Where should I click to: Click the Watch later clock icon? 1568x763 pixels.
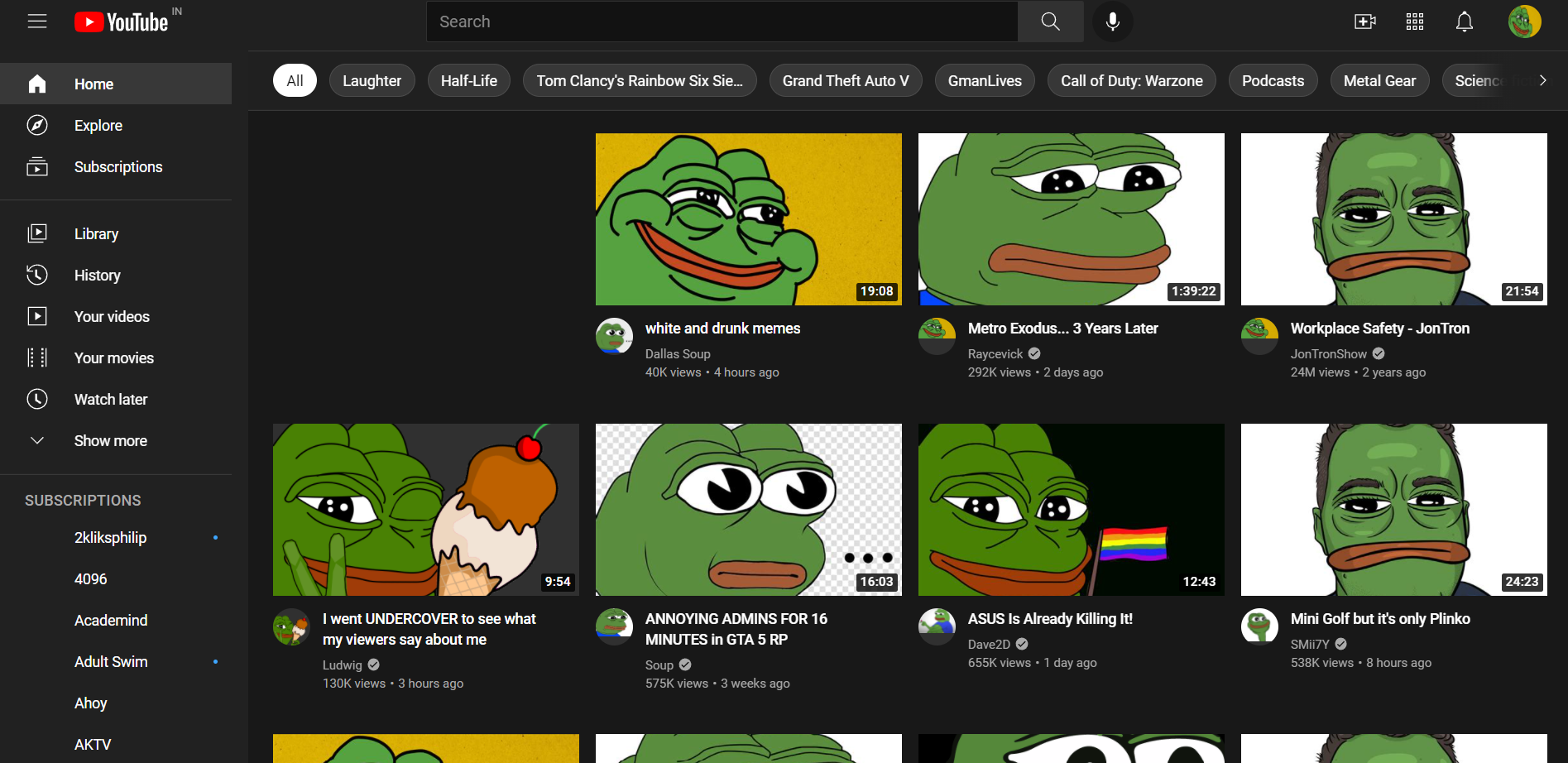point(37,399)
